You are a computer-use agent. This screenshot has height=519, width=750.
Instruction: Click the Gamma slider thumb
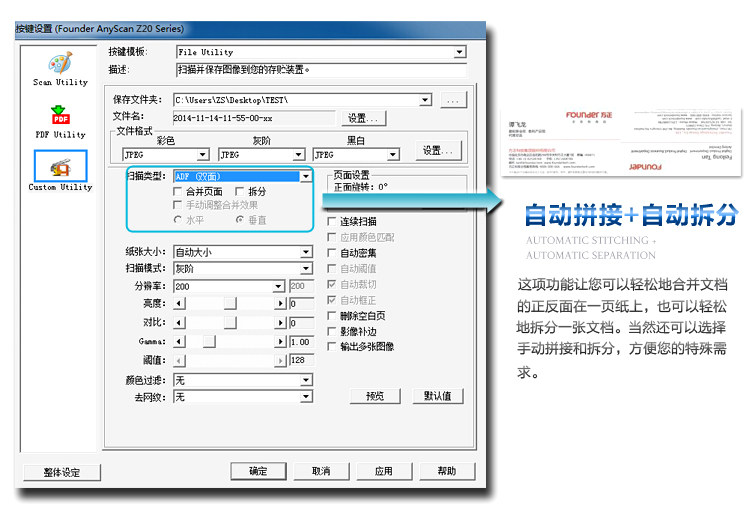tap(209, 342)
